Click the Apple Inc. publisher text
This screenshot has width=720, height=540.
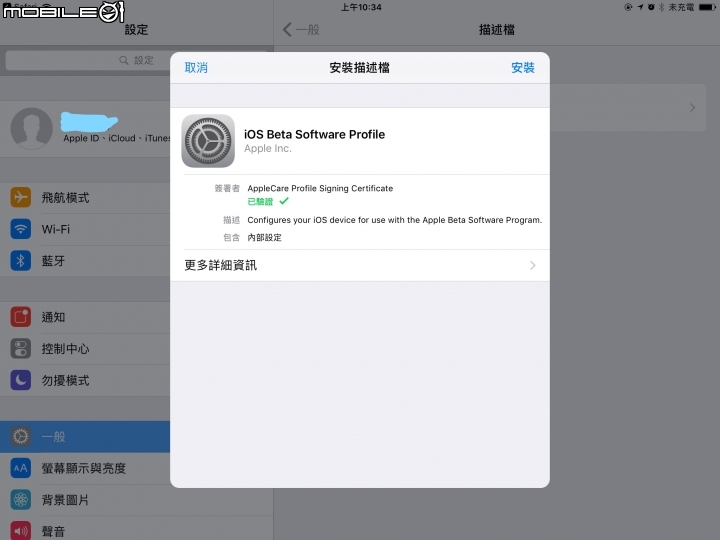(268, 148)
